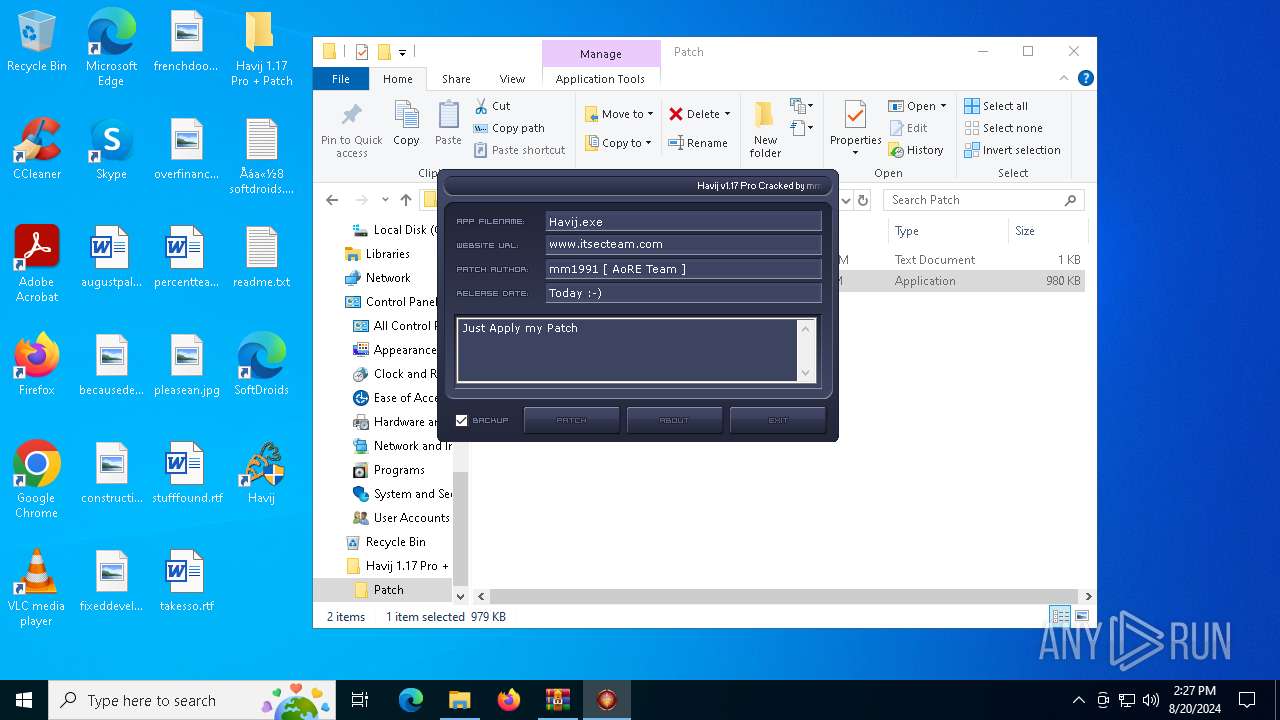Select Network in navigation pane

tap(388, 278)
